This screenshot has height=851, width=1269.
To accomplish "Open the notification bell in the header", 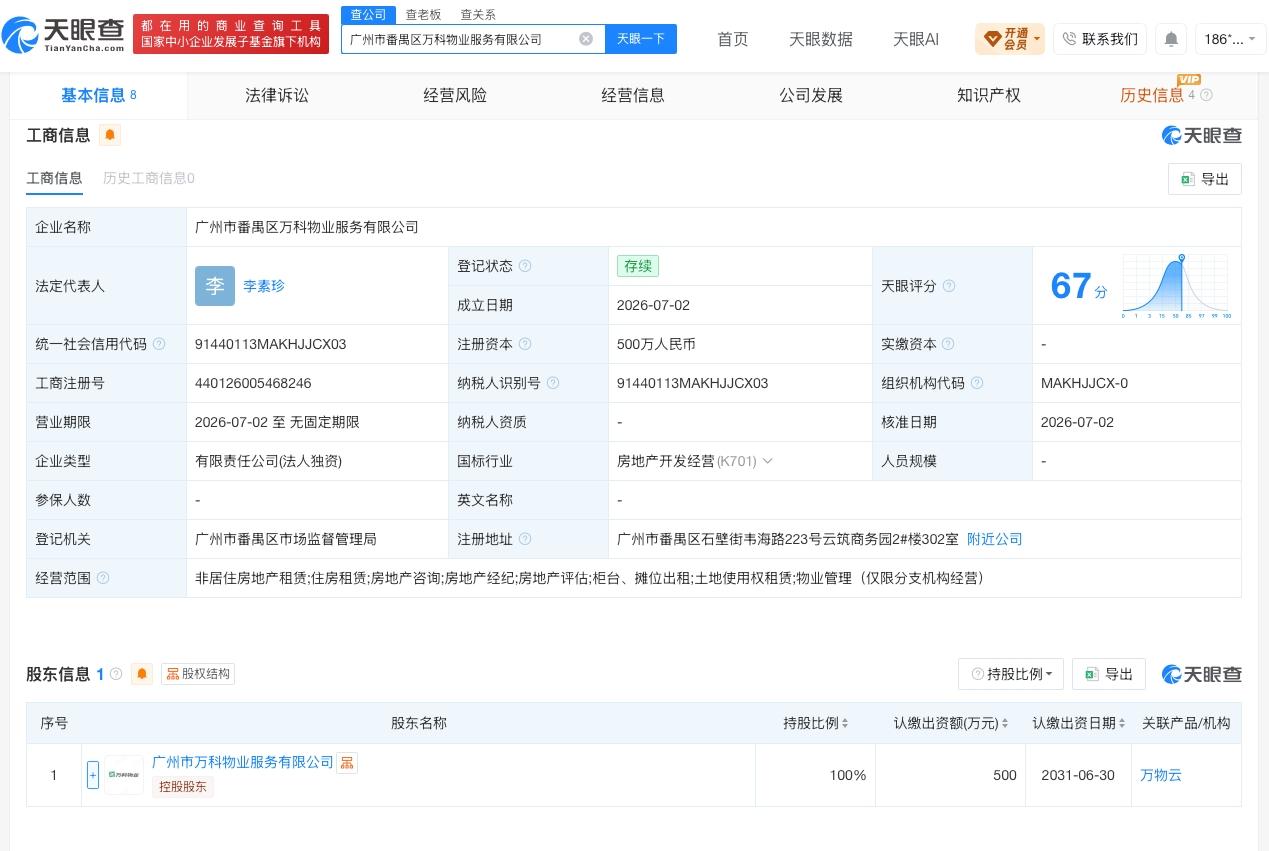I will (x=1171, y=39).
